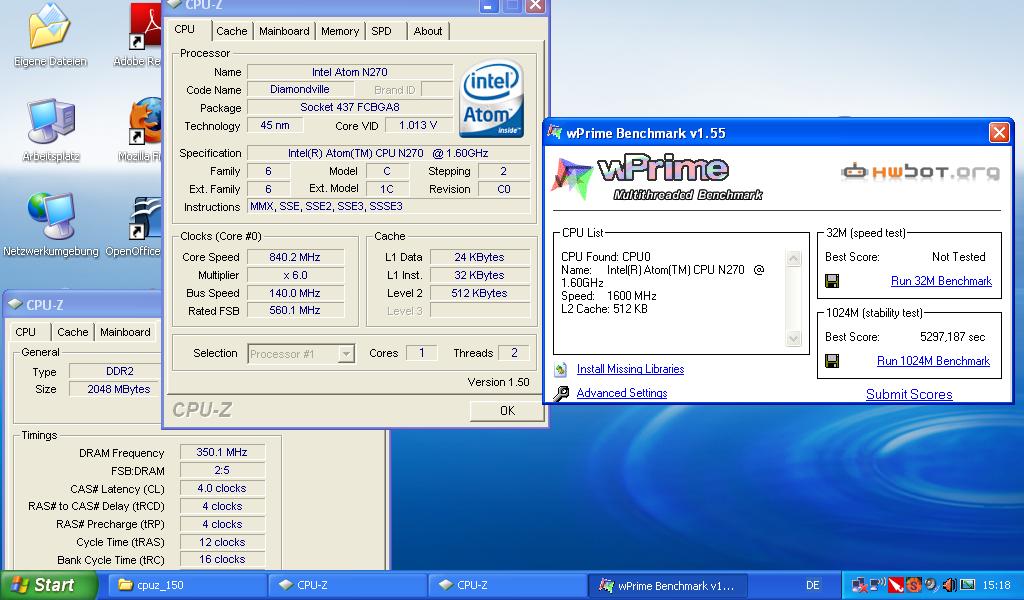Click the volume speaker tray icon
This screenshot has width=1024, height=600.
950,584
